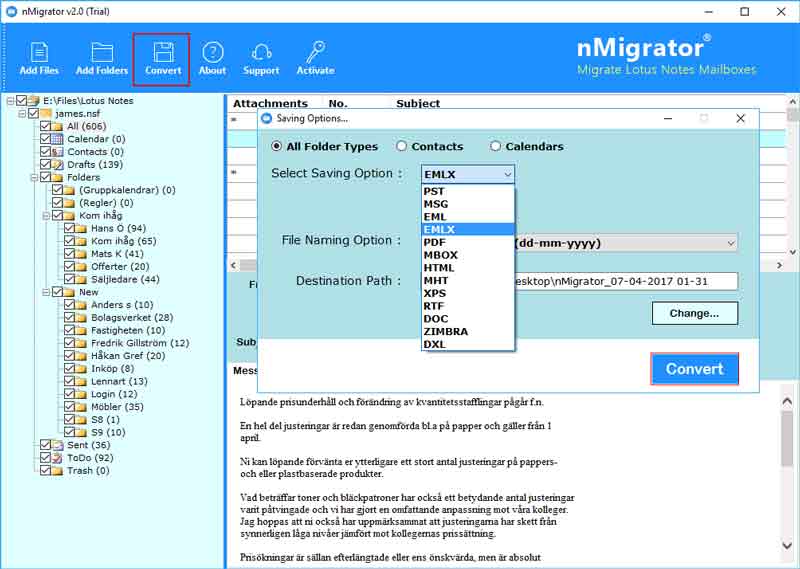
Task: Uncheck the Drafts (139) checkbox
Action: pos(45,164)
